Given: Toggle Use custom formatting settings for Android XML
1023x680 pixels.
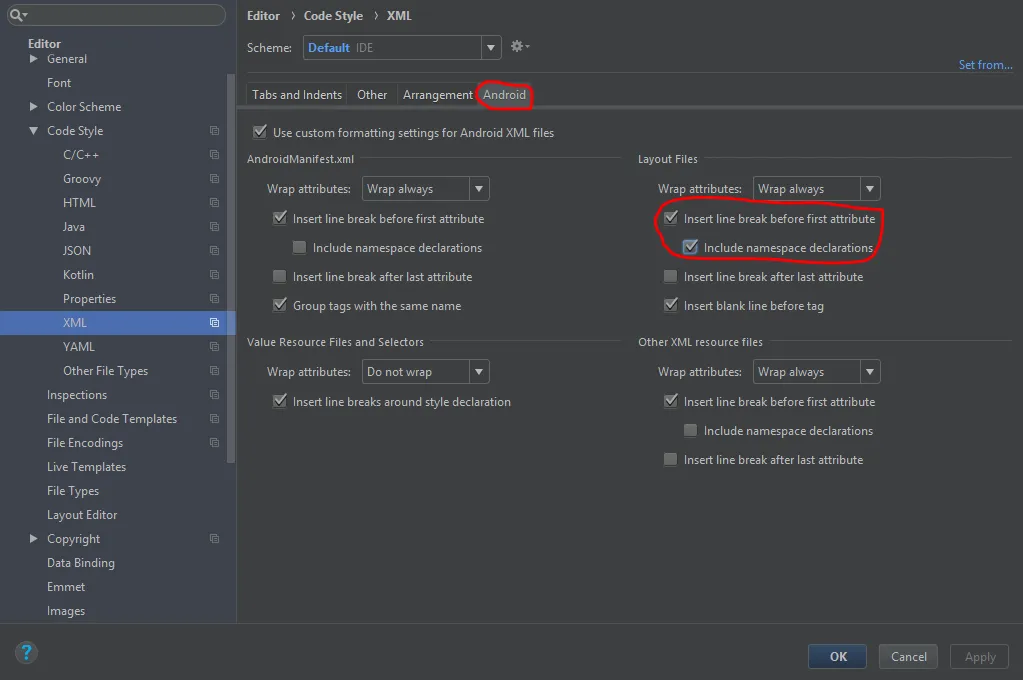Looking at the screenshot, I should [x=260, y=132].
